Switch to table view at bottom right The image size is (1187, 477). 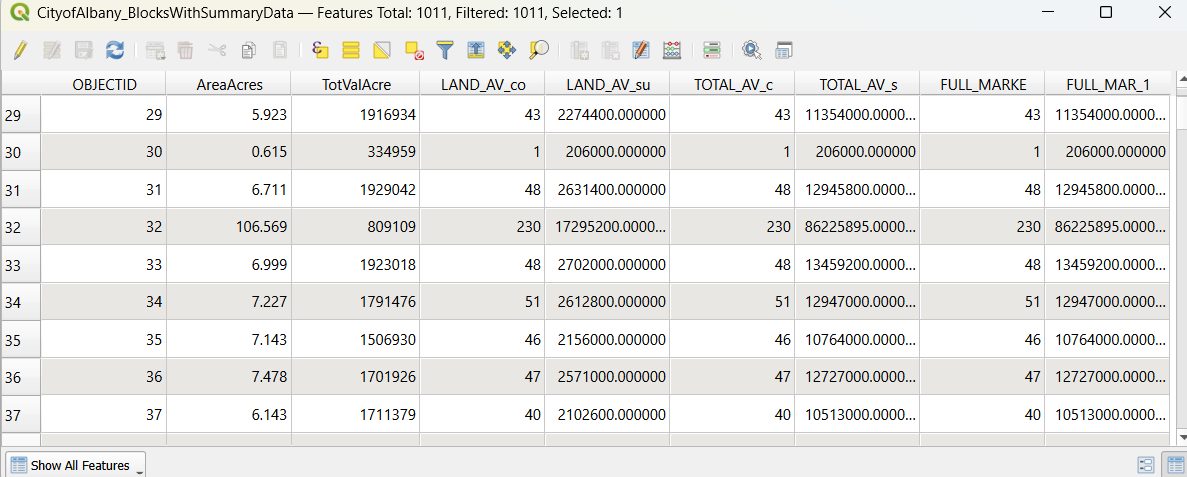(1173, 465)
